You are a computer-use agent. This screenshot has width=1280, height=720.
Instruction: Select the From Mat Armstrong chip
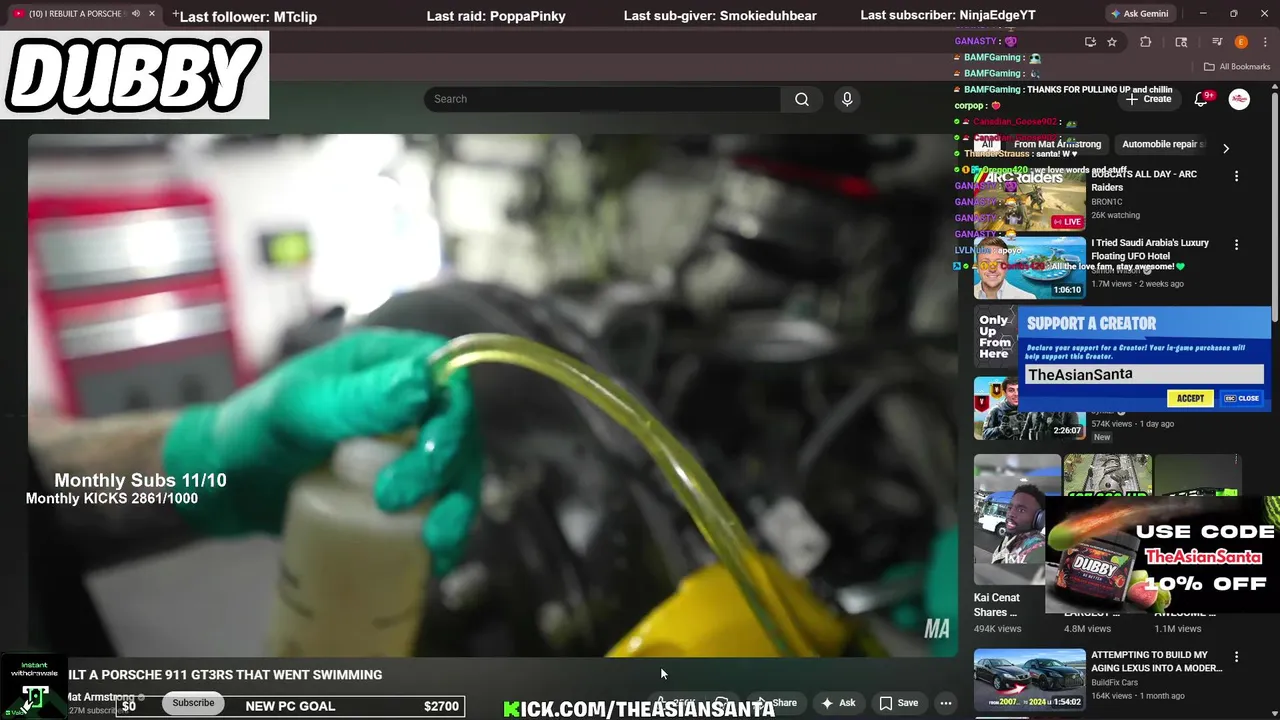pos(1057,144)
